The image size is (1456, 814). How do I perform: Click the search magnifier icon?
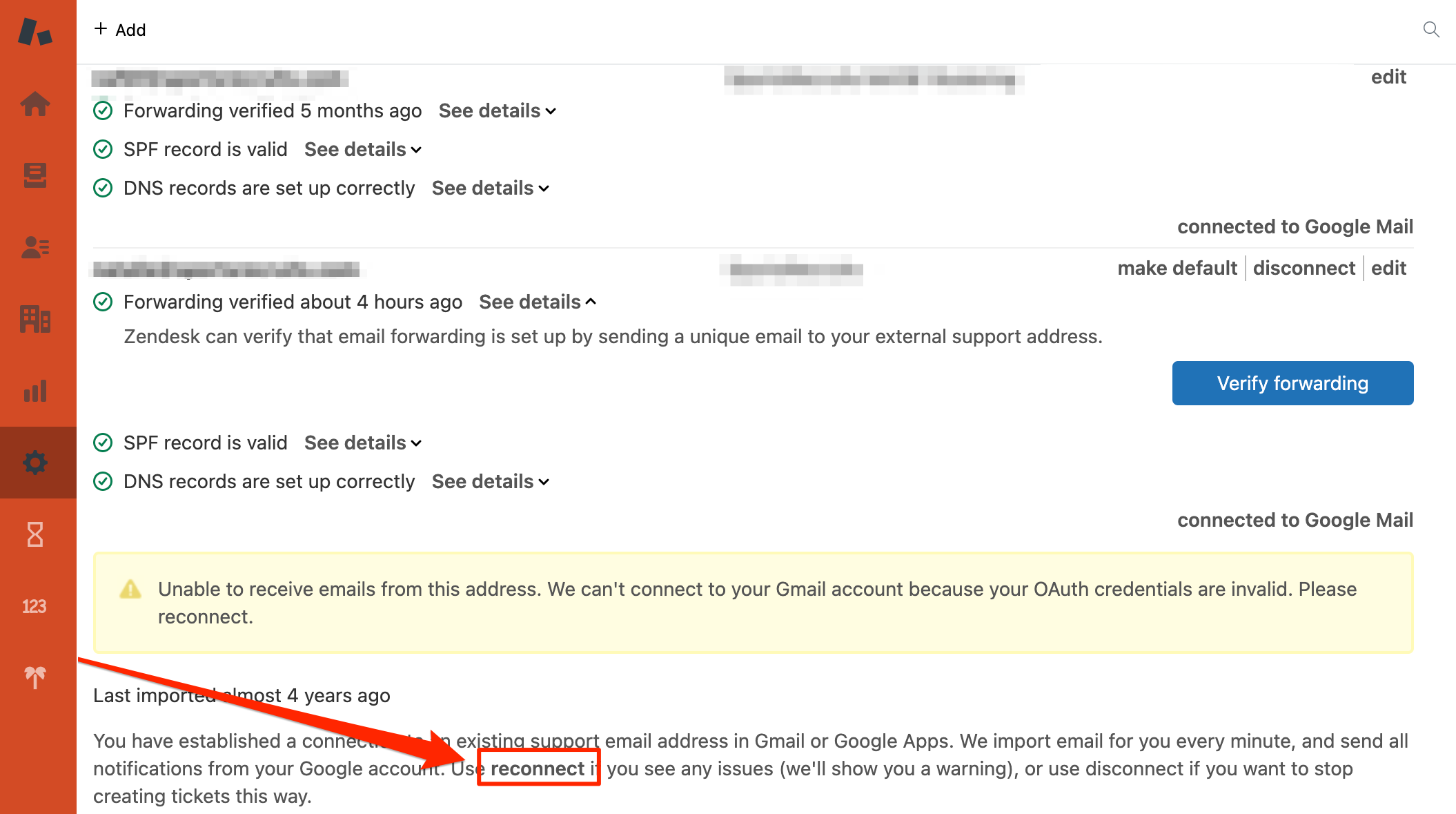[x=1431, y=30]
